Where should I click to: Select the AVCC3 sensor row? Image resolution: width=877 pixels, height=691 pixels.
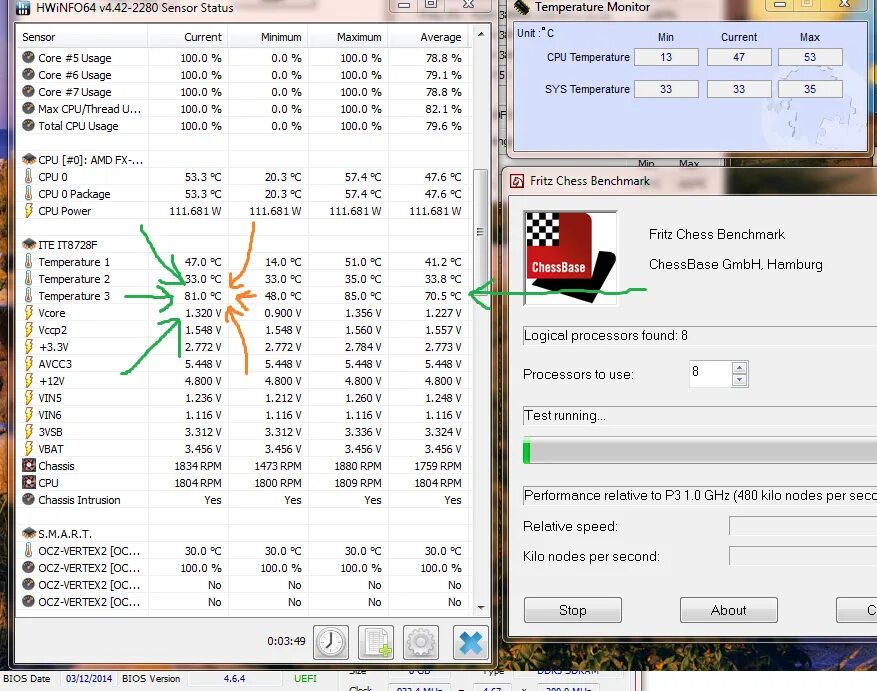(x=243, y=364)
